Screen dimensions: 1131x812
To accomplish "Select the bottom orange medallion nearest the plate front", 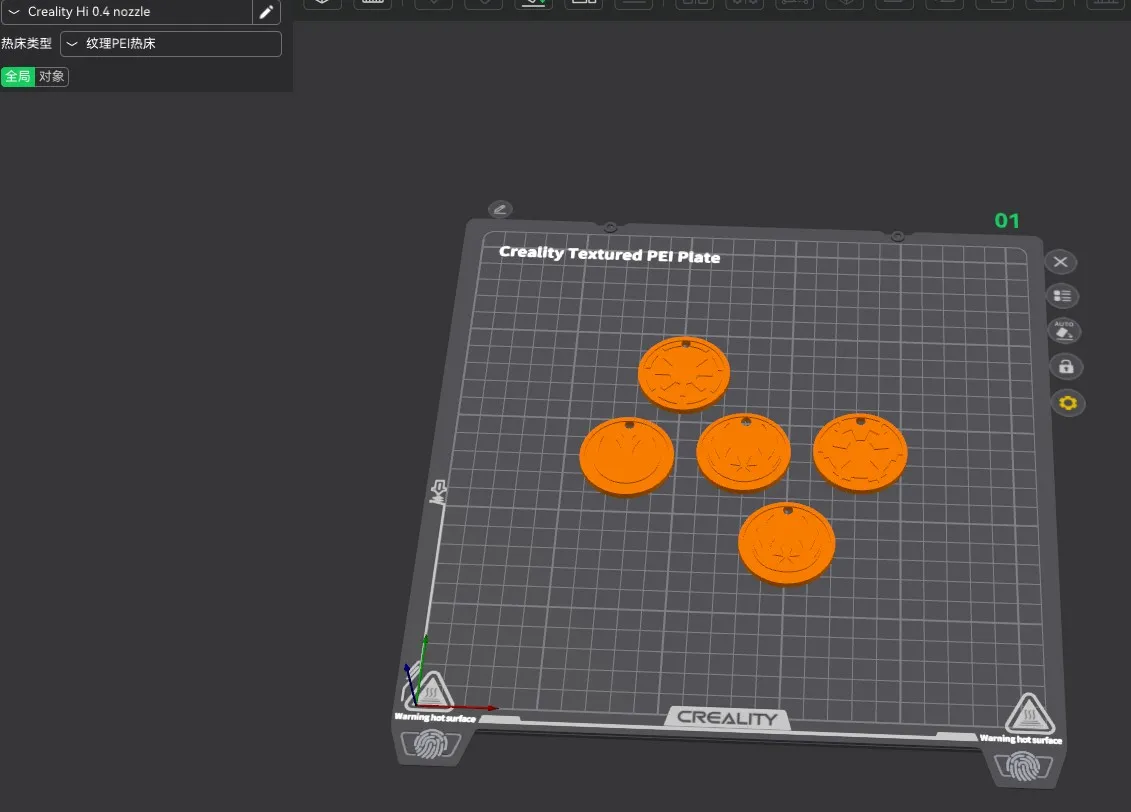I will click(786, 544).
